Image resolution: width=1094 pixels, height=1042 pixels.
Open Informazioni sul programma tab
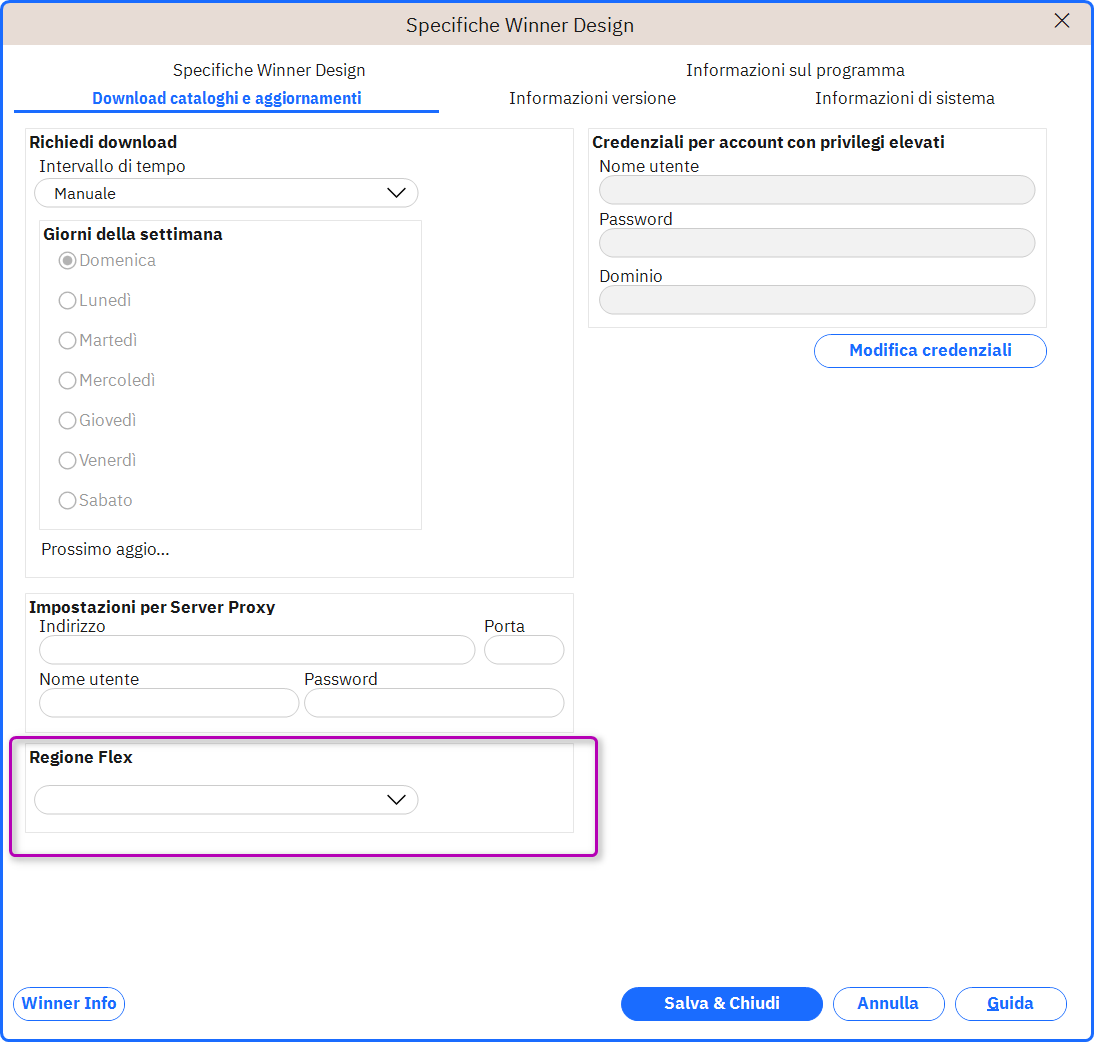(795, 70)
